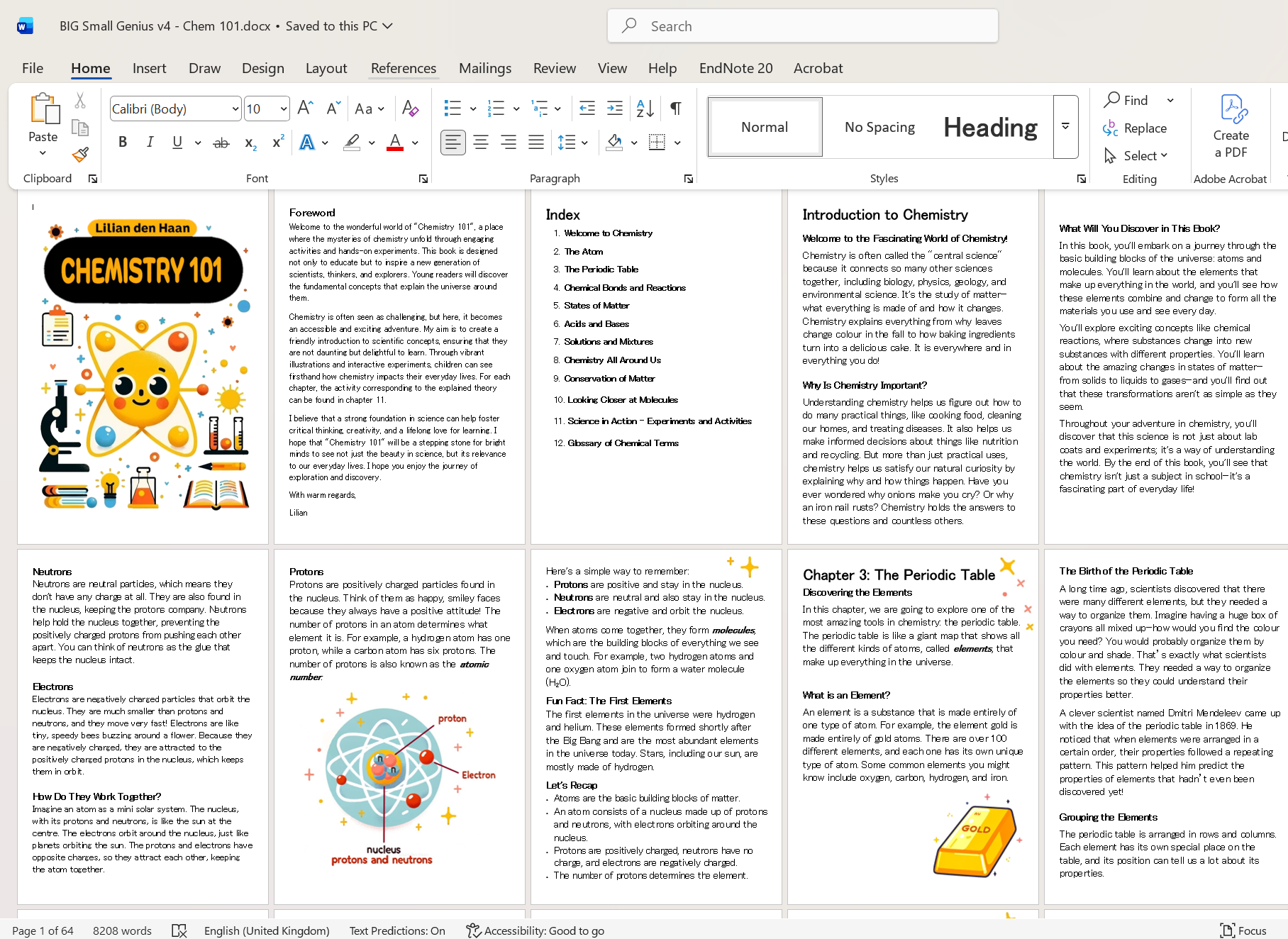Open the References tab
Image resolution: width=1288 pixels, height=939 pixels.
click(x=403, y=68)
